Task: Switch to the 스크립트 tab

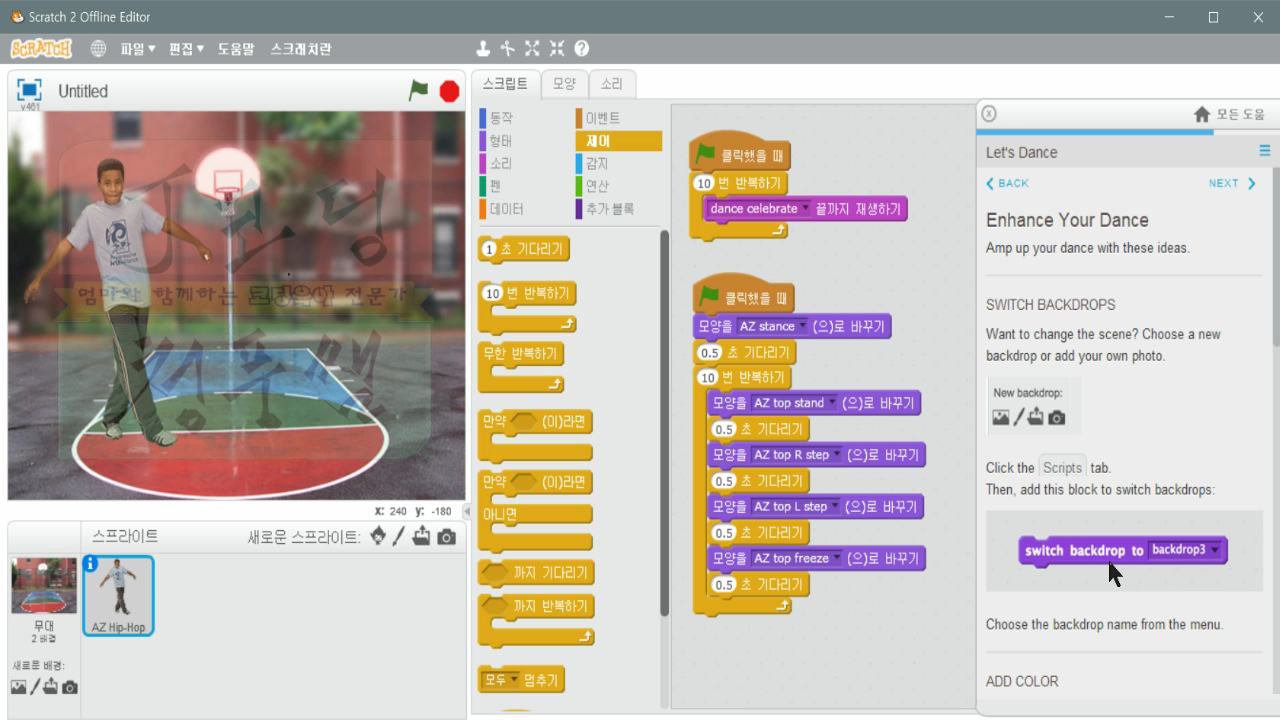Action: coord(505,84)
